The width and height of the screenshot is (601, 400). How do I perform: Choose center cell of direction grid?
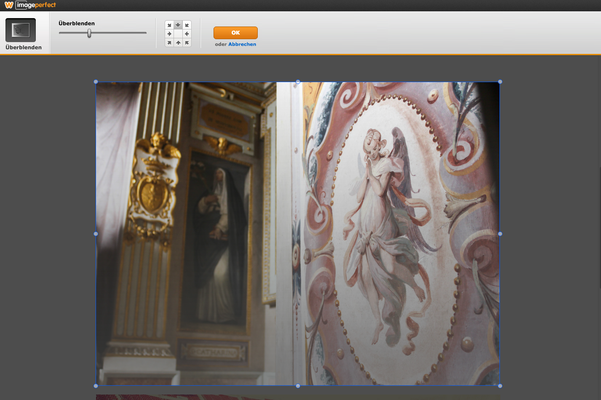pos(178,34)
